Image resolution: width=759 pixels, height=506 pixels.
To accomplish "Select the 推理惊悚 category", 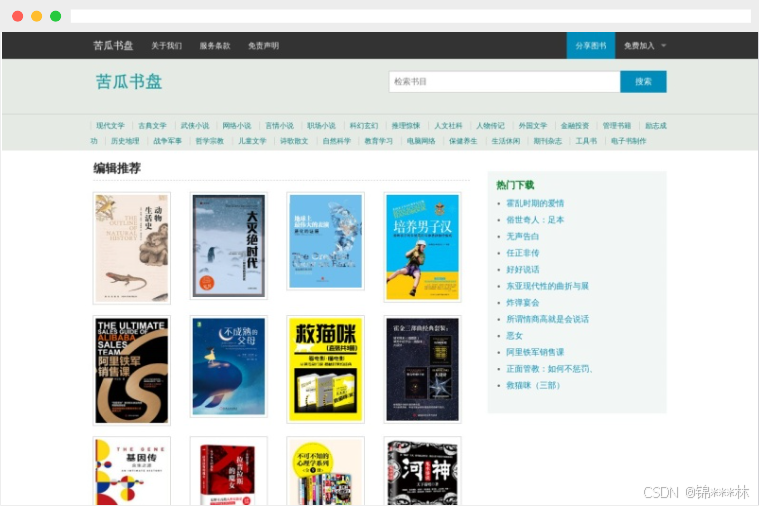I will 406,125.
